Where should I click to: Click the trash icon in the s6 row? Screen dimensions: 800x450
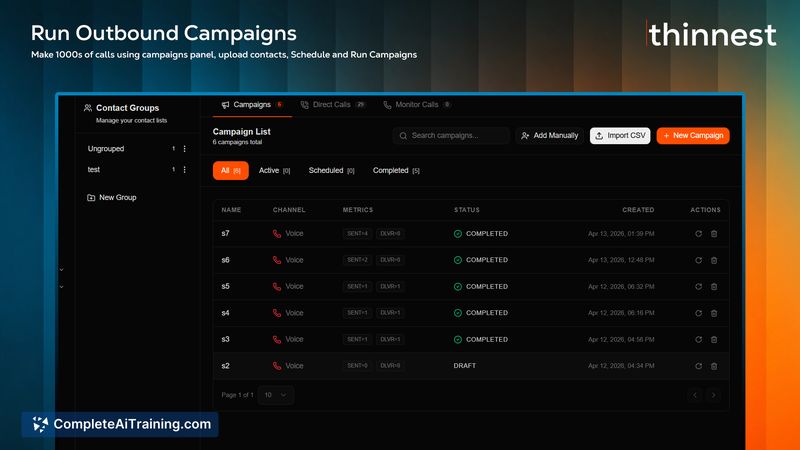click(x=714, y=260)
